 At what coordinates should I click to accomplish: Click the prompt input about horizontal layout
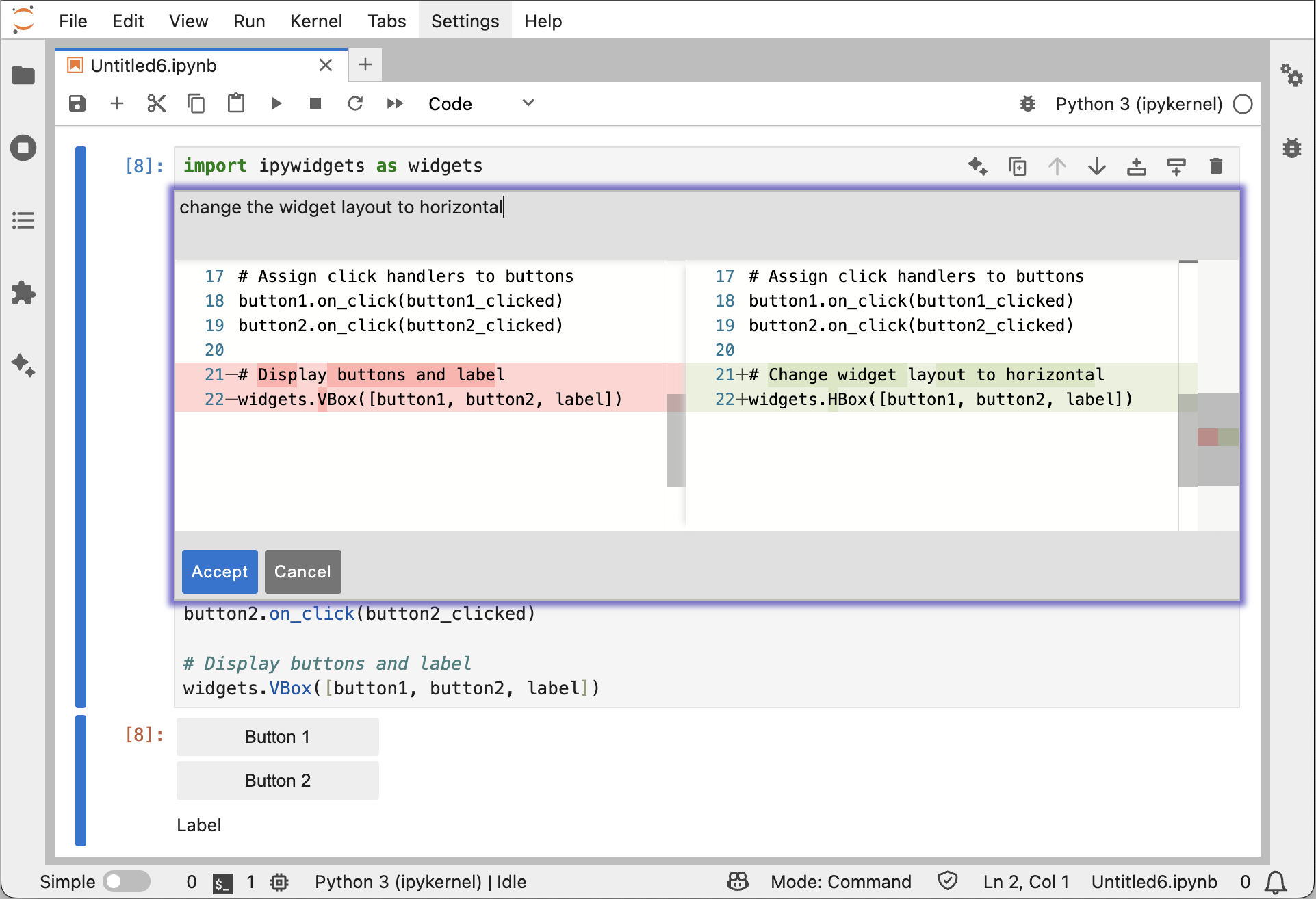pyautogui.click(x=706, y=224)
